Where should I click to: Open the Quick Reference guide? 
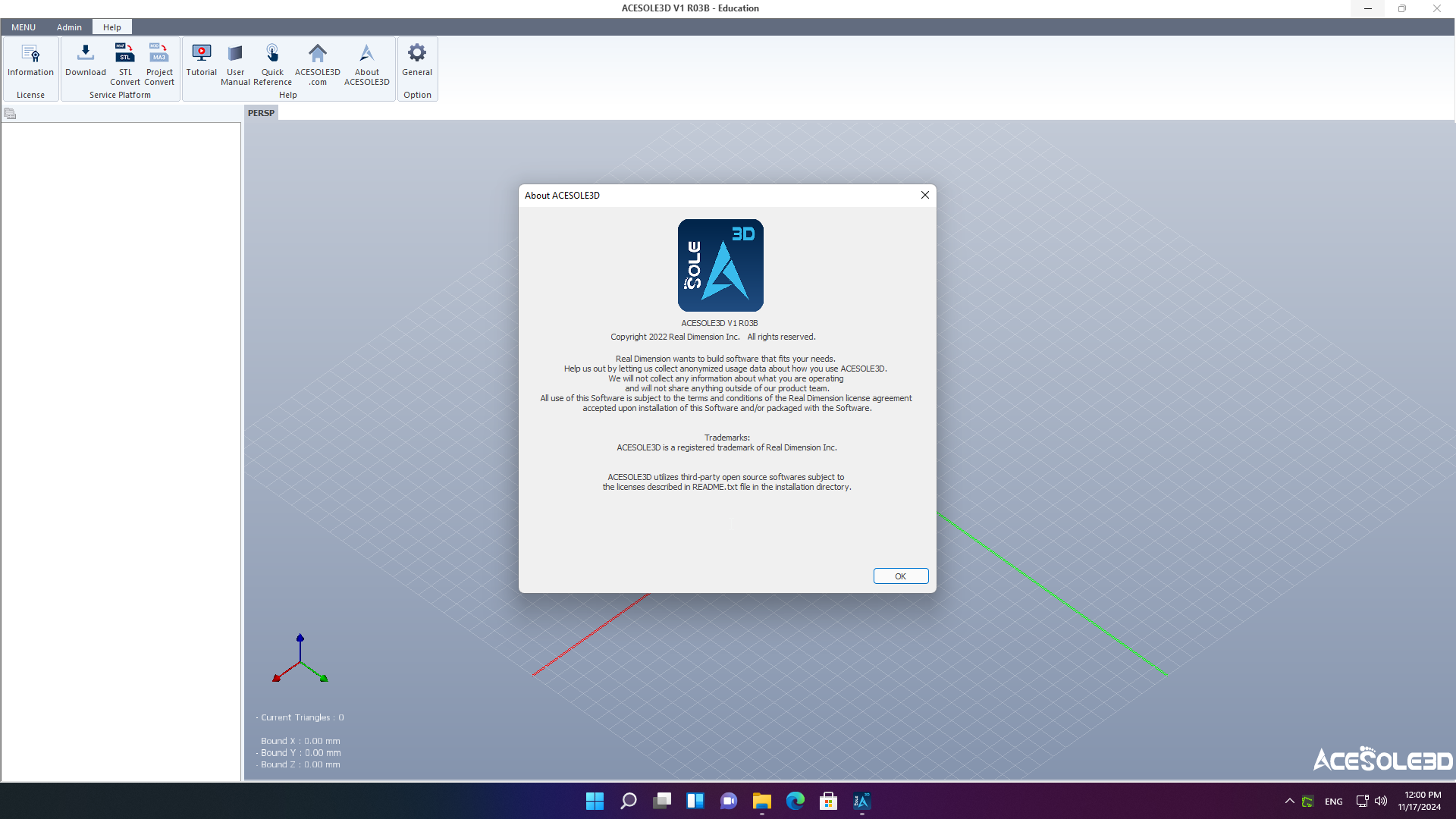tap(272, 64)
